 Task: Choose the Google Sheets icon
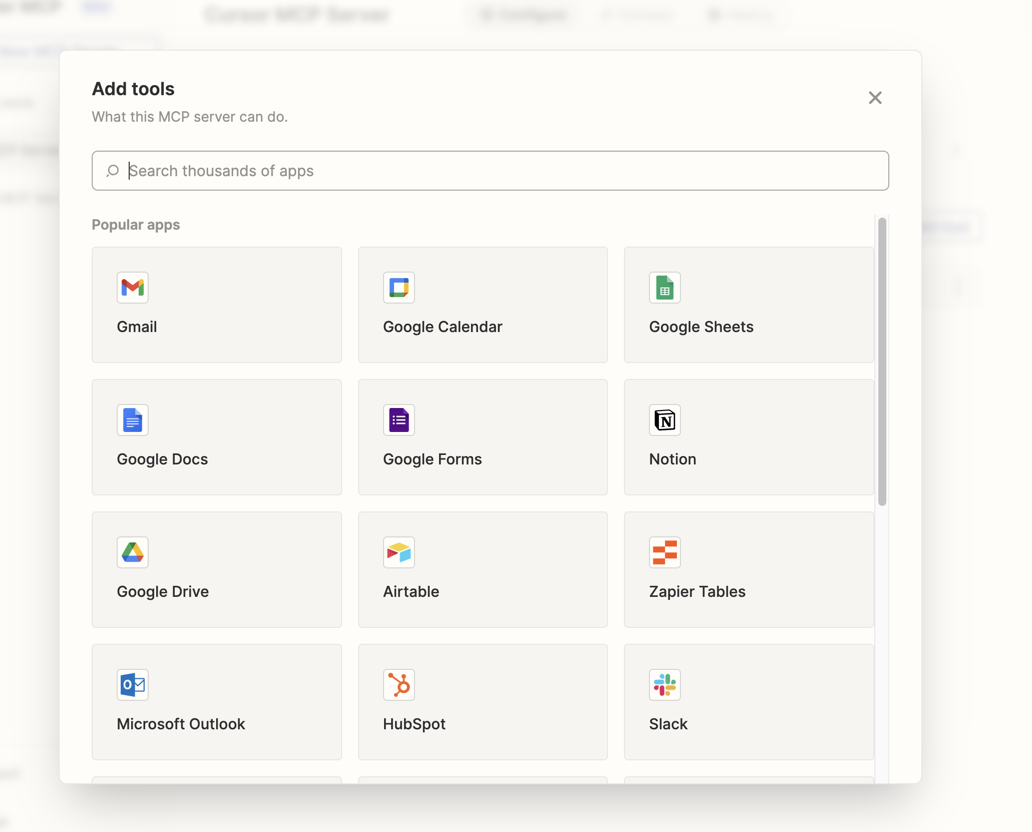(664, 288)
